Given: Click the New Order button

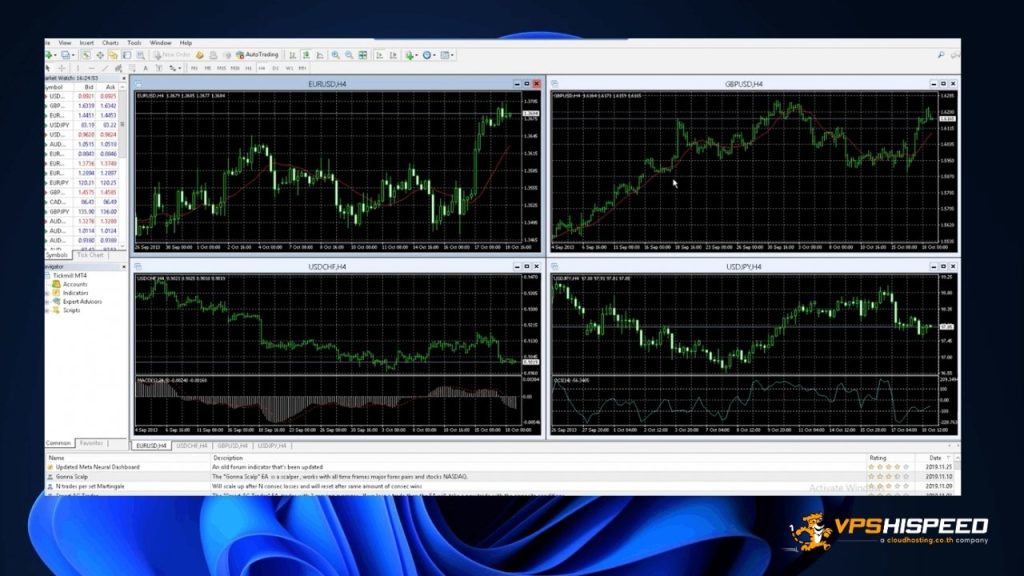Looking at the screenshot, I should tap(172, 55).
